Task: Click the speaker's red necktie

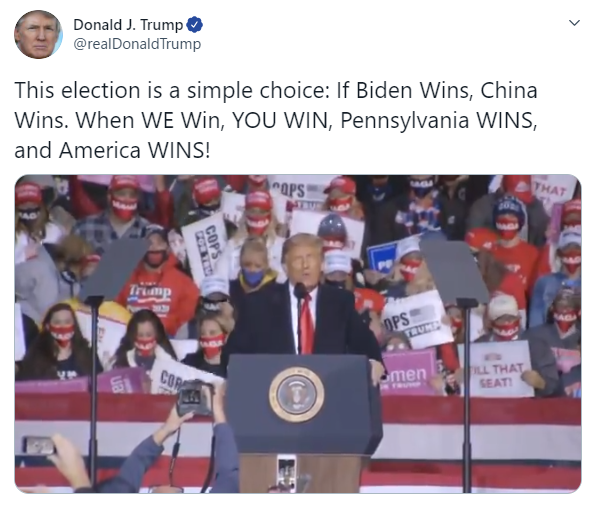Action: click(x=306, y=325)
